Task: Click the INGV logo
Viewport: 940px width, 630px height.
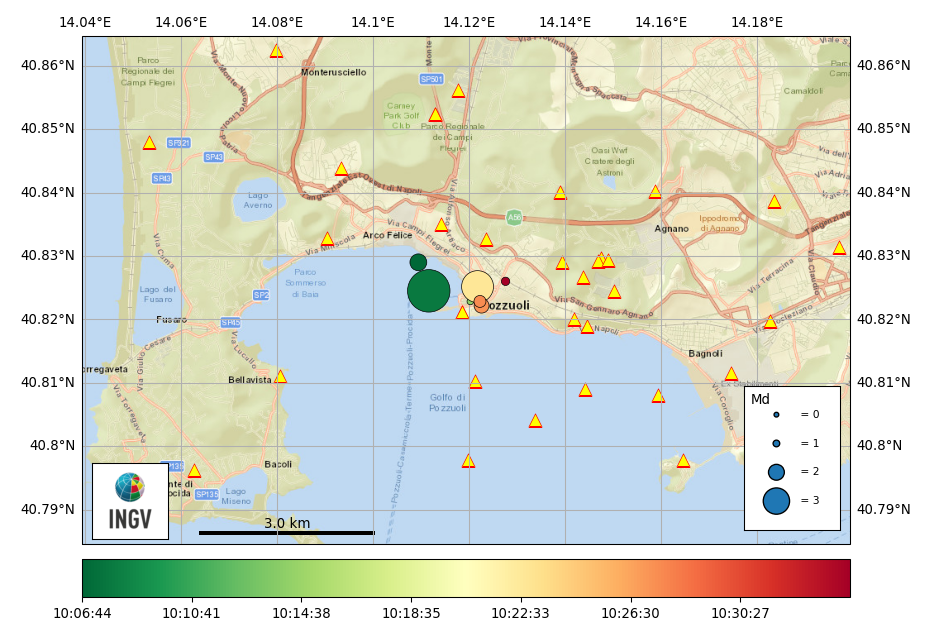Action: [130, 500]
